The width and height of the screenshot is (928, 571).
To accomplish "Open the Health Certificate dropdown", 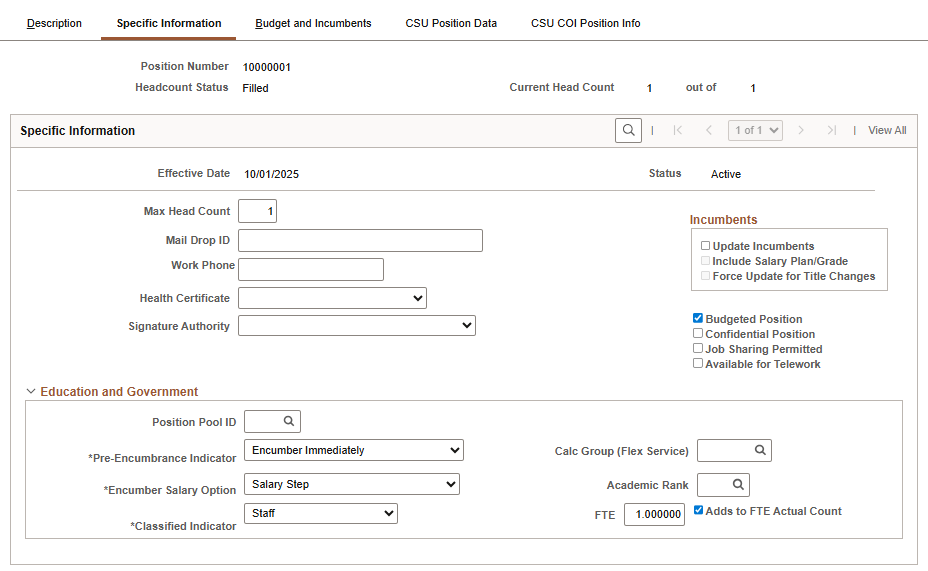I will 332,298.
